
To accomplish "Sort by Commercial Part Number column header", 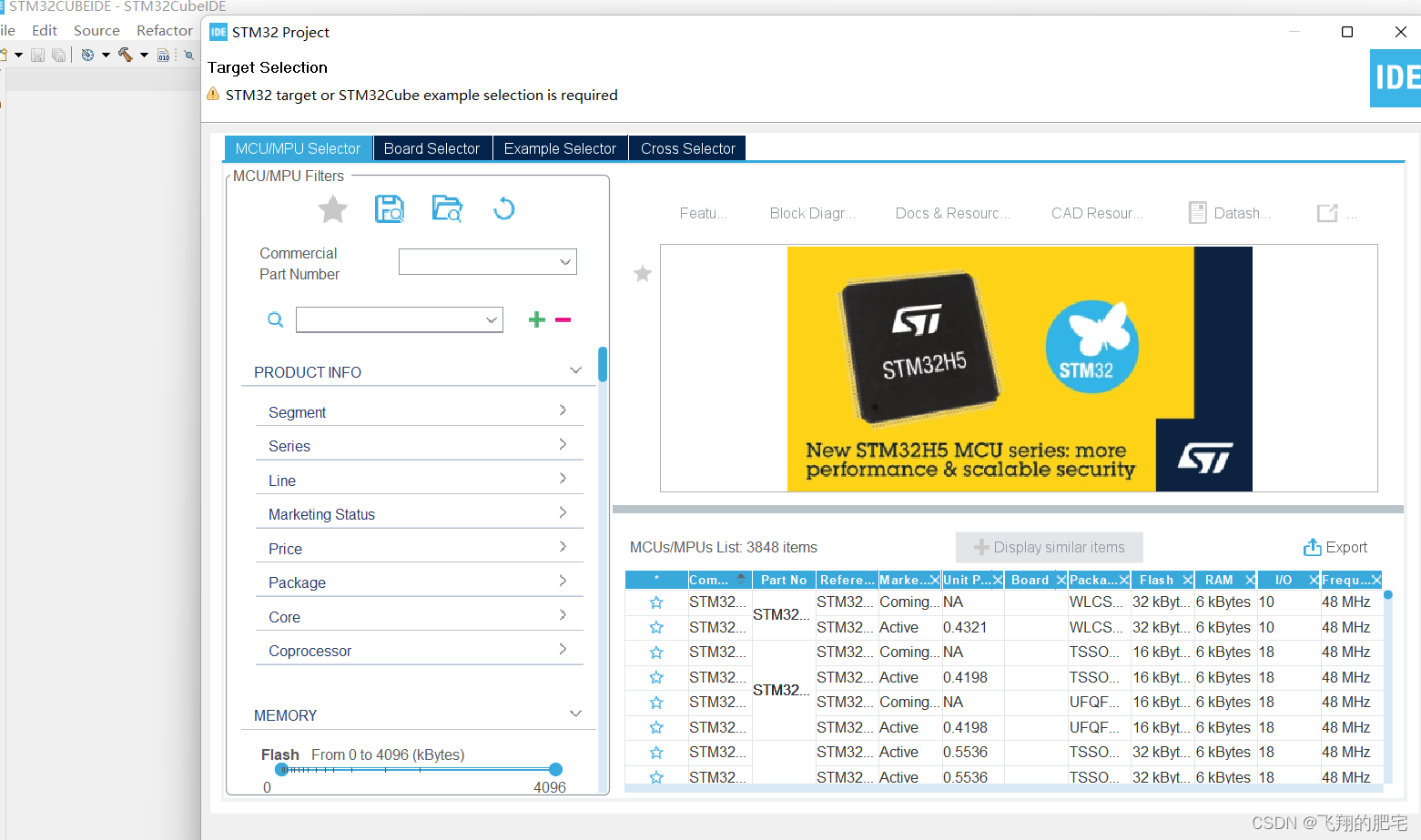I will (x=718, y=580).
